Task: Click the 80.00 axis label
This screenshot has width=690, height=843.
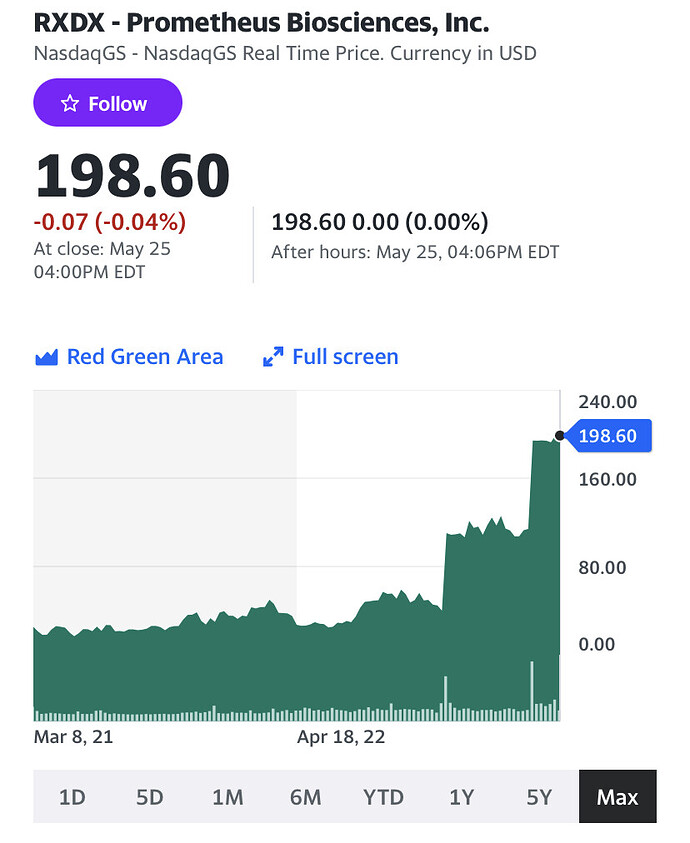Action: coord(602,568)
